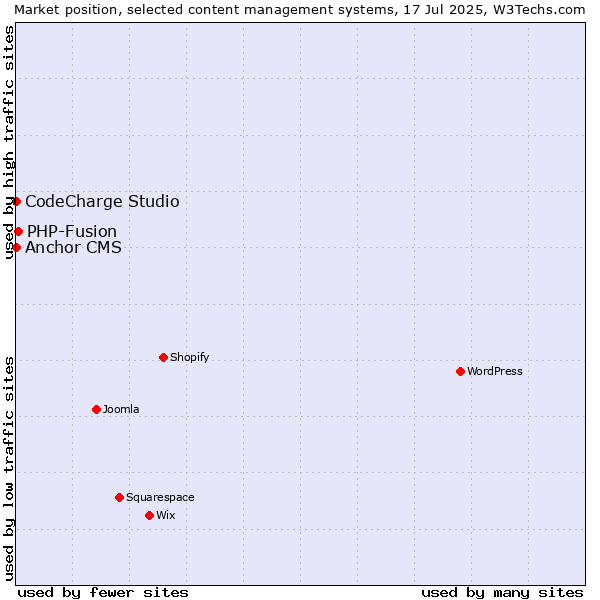The height and width of the screenshot is (600, 600).
Task: Click the 'Anchor CMS' label
Action: [x=73, y=248]
